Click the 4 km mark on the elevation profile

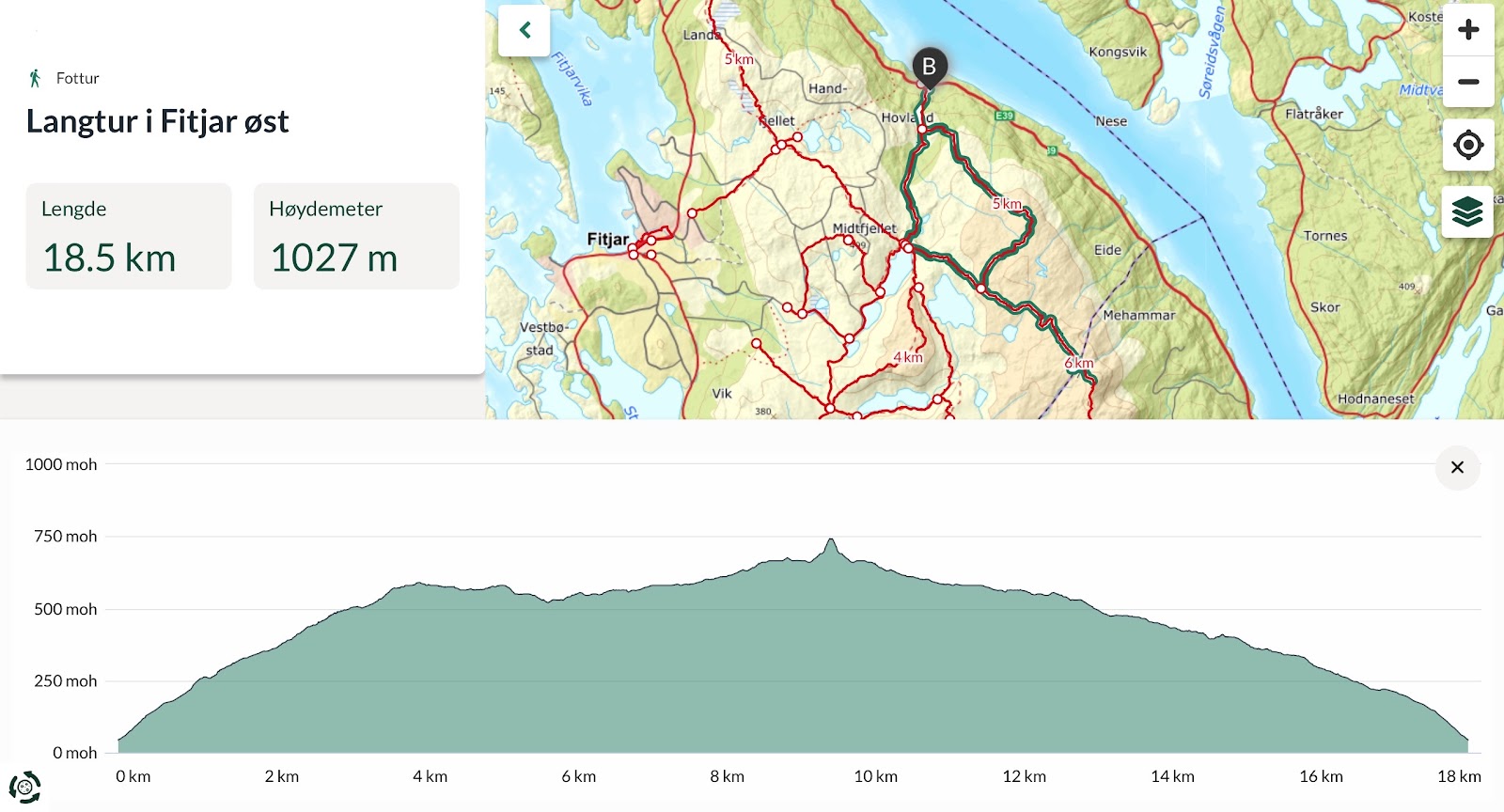(x=430, y=776)
